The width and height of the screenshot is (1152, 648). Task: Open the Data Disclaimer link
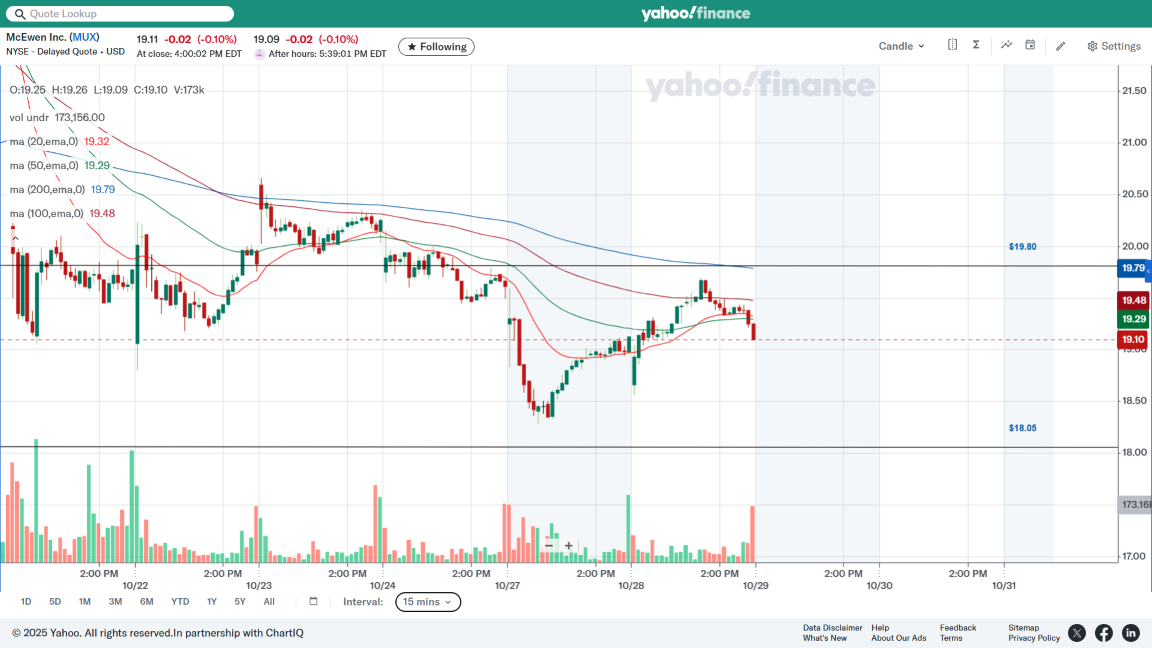[832, 628]
